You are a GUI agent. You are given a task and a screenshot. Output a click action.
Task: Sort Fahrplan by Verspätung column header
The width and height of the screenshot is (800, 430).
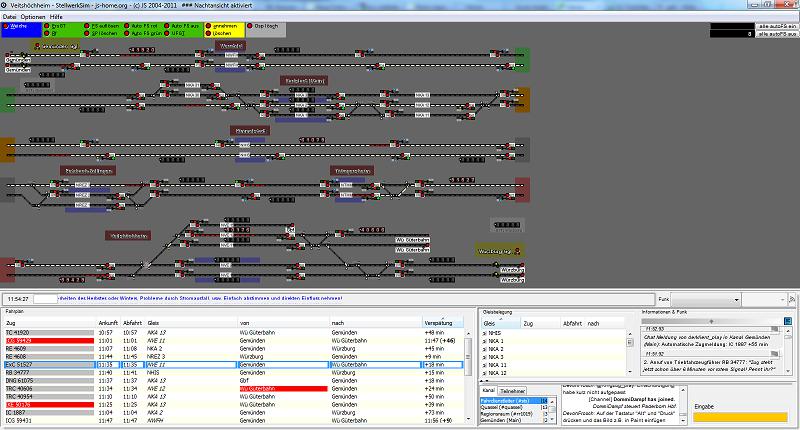(x=442, y=323)
